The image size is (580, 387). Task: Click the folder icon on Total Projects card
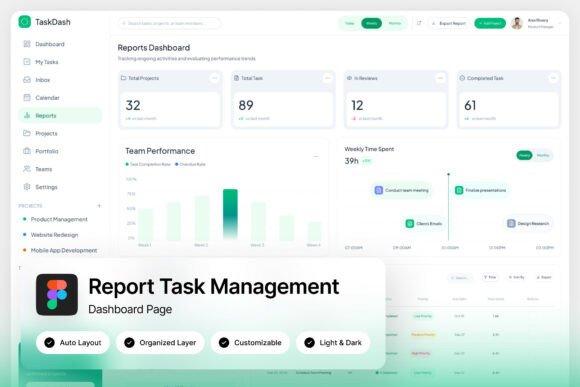[x=124, y=78]
